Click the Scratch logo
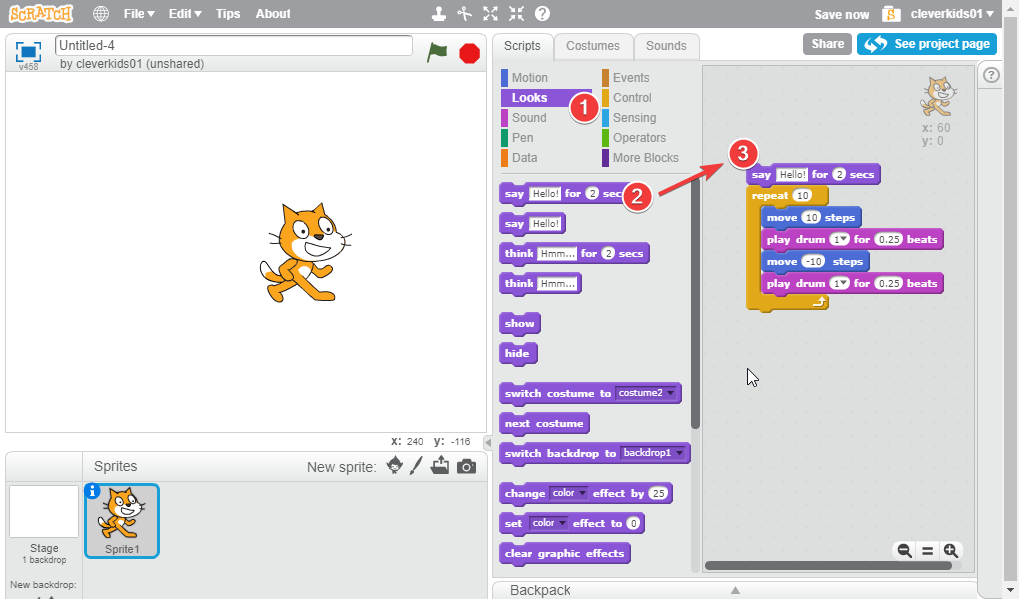Image resolution: width=1019 pixels, height=599 pixels. [41, 14]
